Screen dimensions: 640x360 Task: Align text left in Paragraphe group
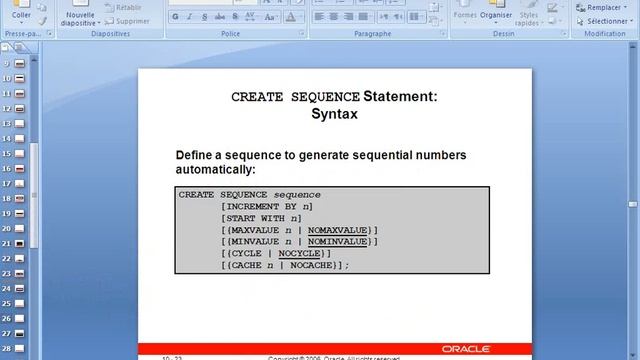pyautogui.click(x=319, y=17)
